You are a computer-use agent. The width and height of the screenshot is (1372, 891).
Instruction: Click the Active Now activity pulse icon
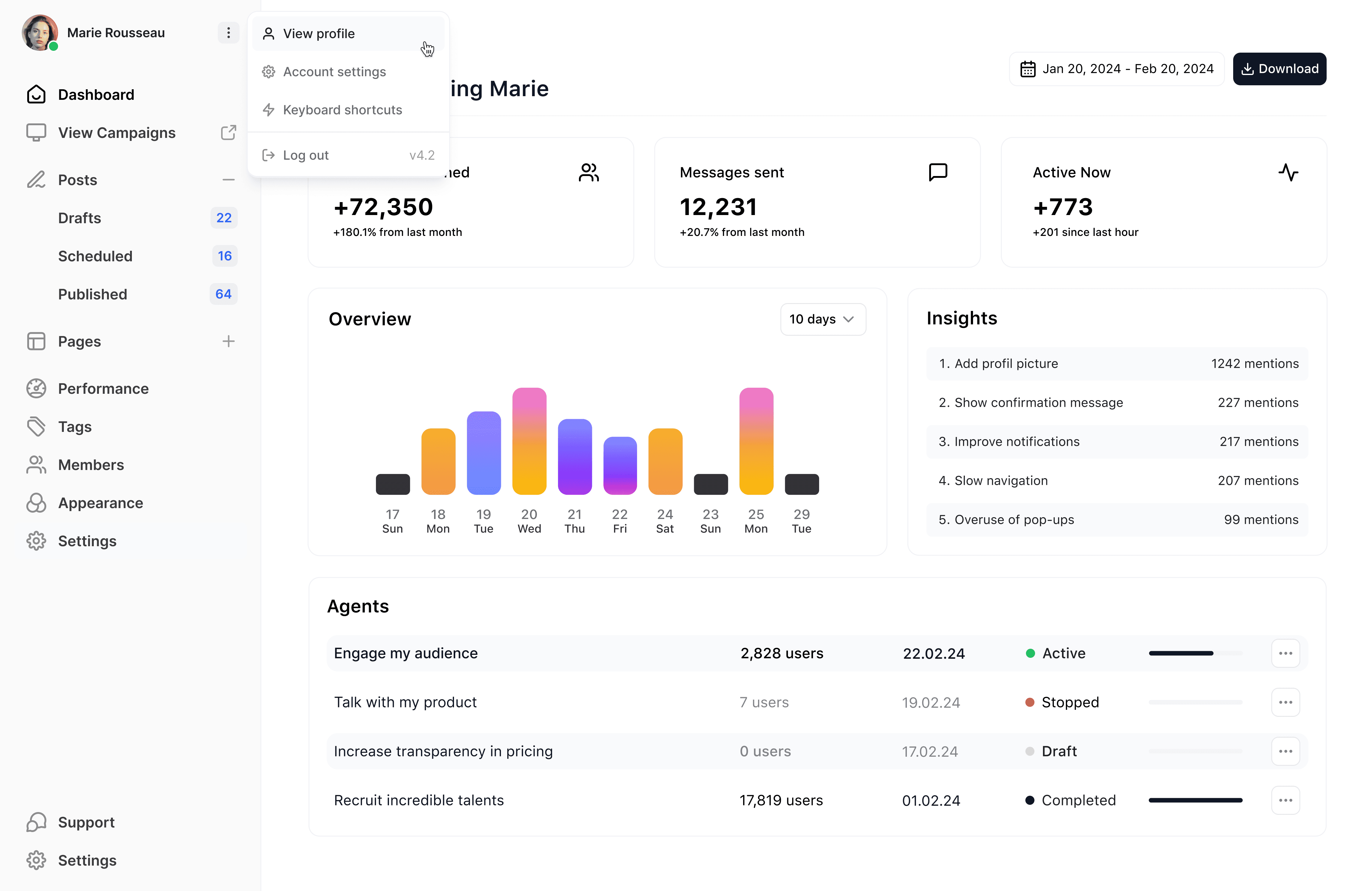click(x=1288, y=172)
